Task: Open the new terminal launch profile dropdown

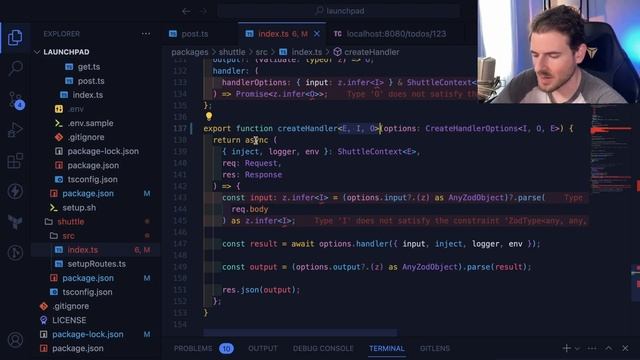Action: click(577, 348)
